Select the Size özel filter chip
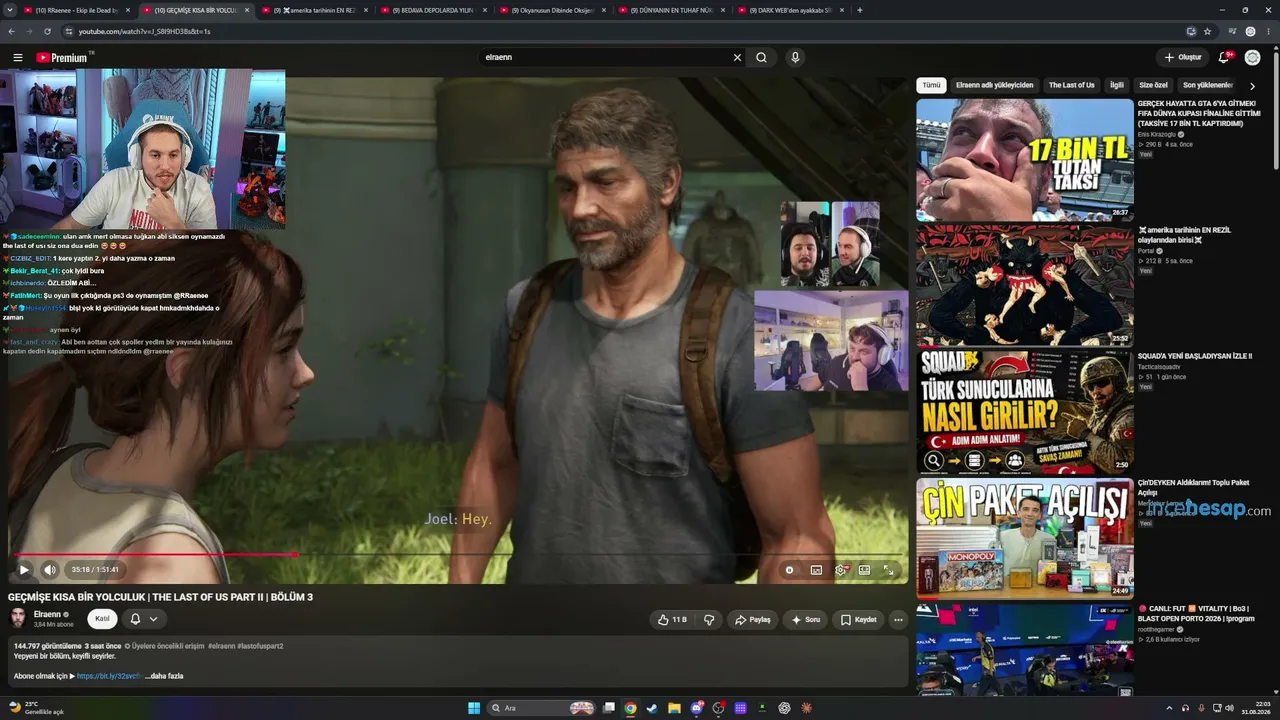The image size is (1280, 720). point(1154,86)
